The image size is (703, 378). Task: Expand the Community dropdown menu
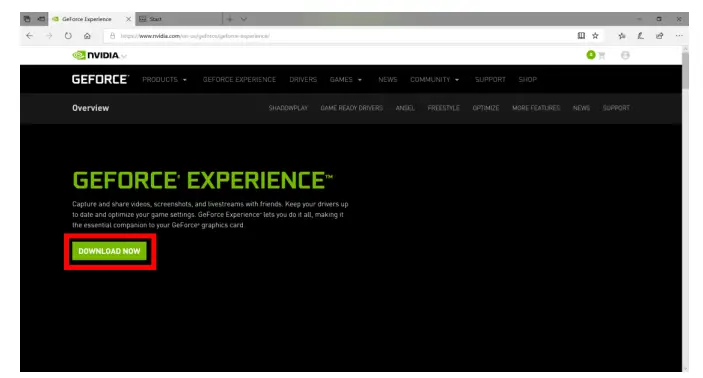(434, 79)
